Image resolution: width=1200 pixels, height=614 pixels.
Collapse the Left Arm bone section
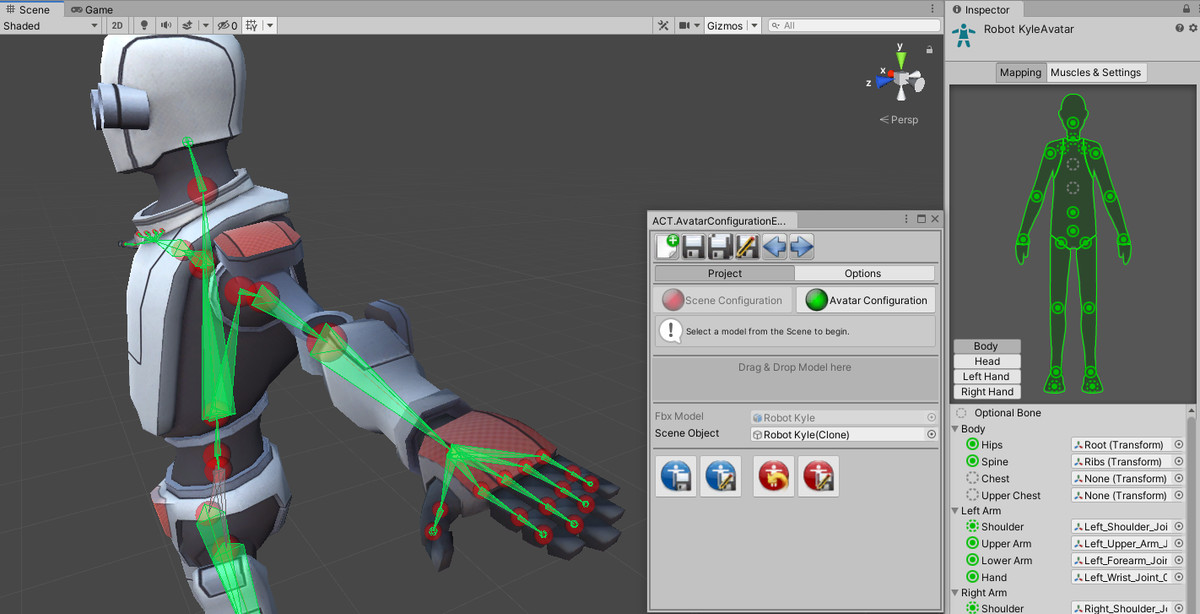click(955, 510)
